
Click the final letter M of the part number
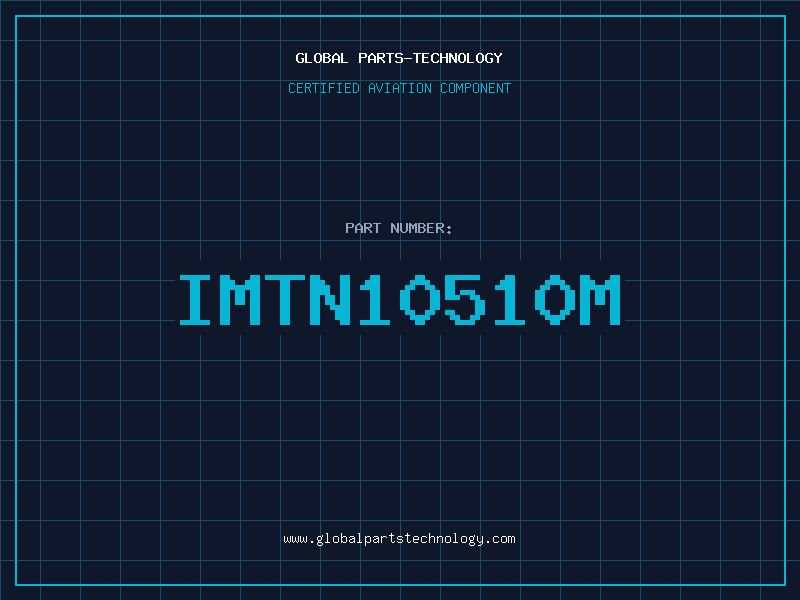(x=600, y=300)
